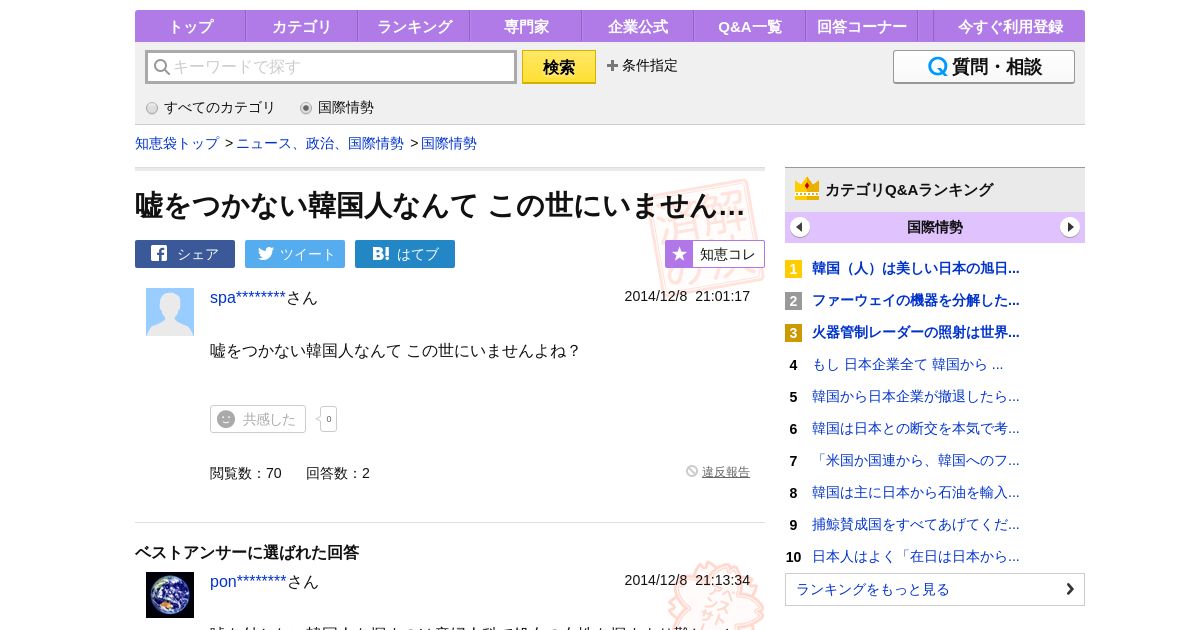
Task: Open the rank 3 question 火器管制レーダーの照射は世界
Action: click(x=916, y=332)
